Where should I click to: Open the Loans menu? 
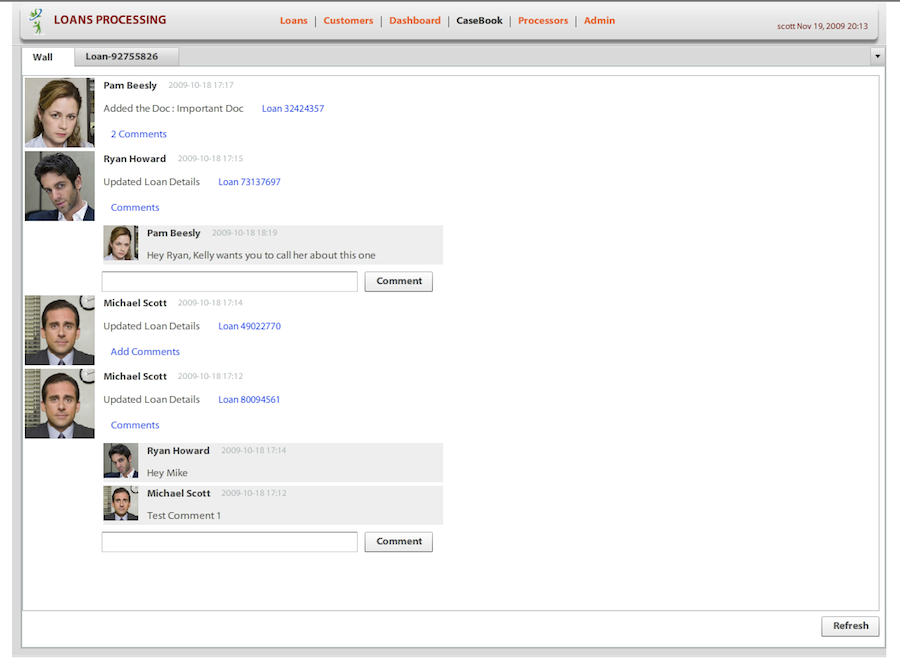coord(293,21)
